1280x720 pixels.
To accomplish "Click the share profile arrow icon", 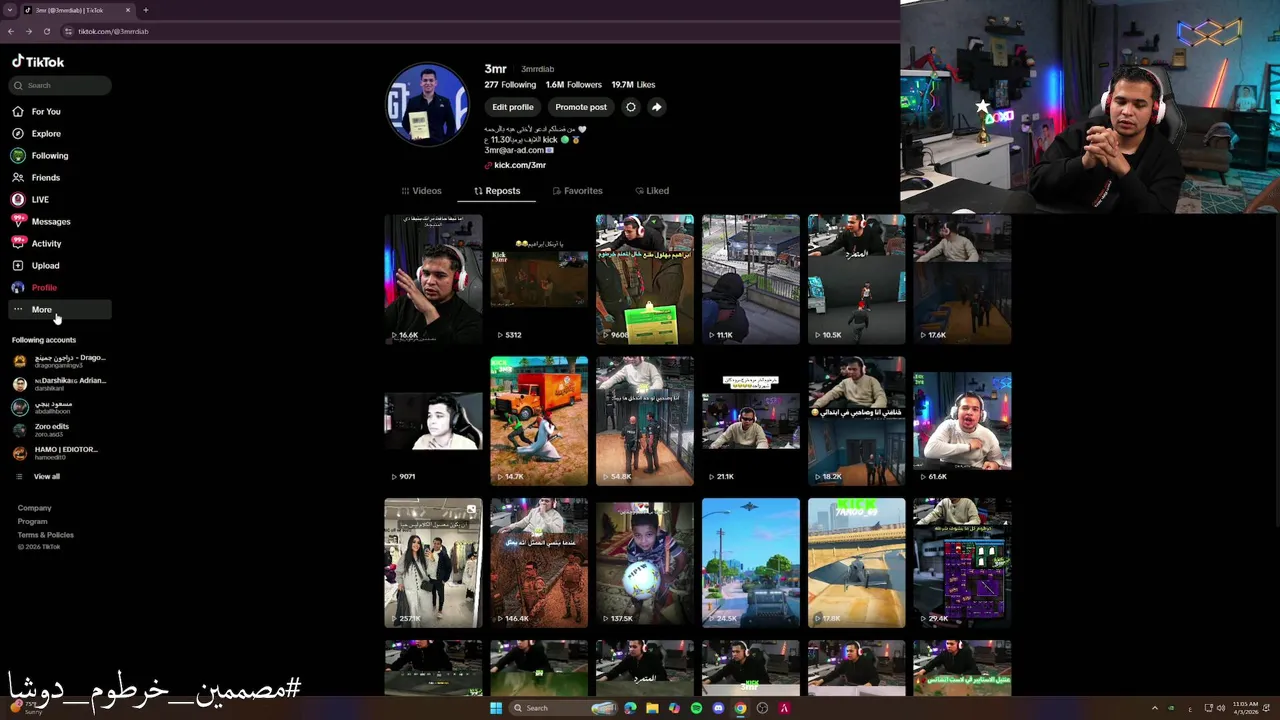I will [x=656, y=107].
